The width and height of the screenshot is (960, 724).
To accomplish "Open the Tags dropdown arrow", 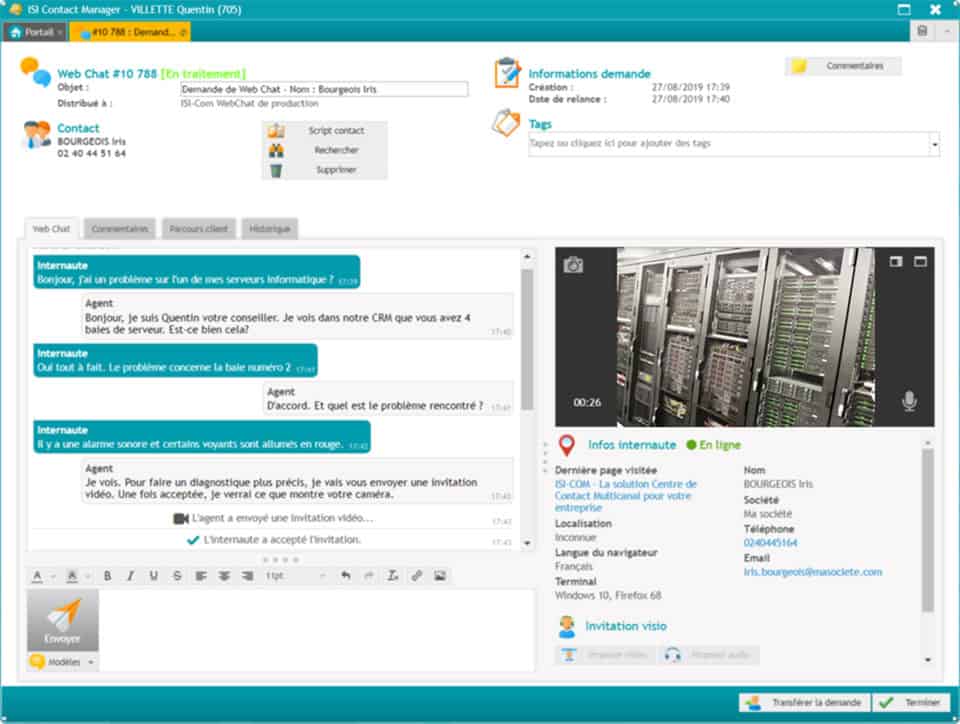I will tap(934, 144).
